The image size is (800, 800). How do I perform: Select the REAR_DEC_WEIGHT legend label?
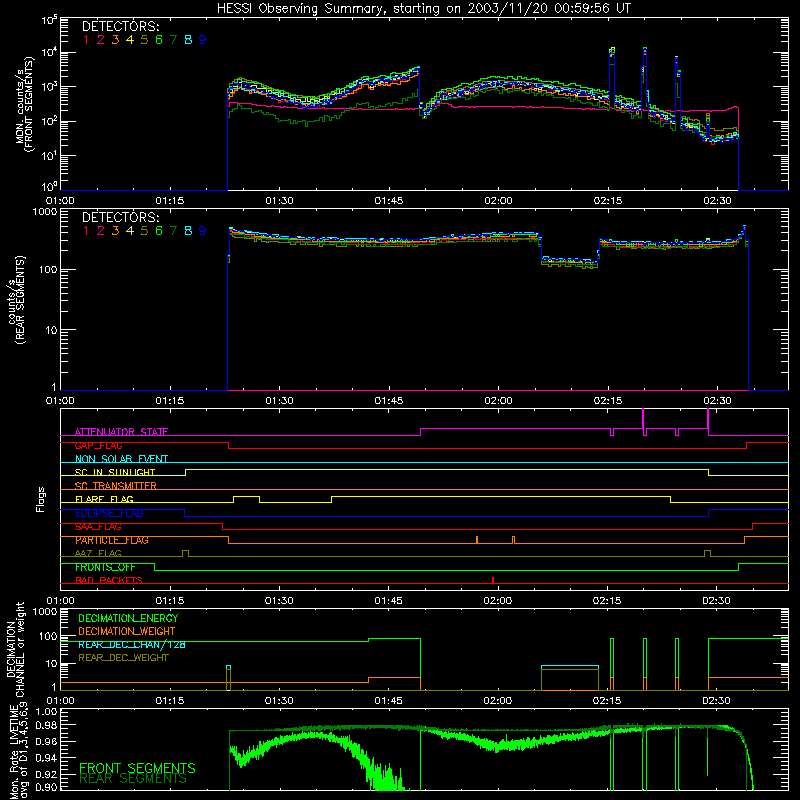(123, 658)
